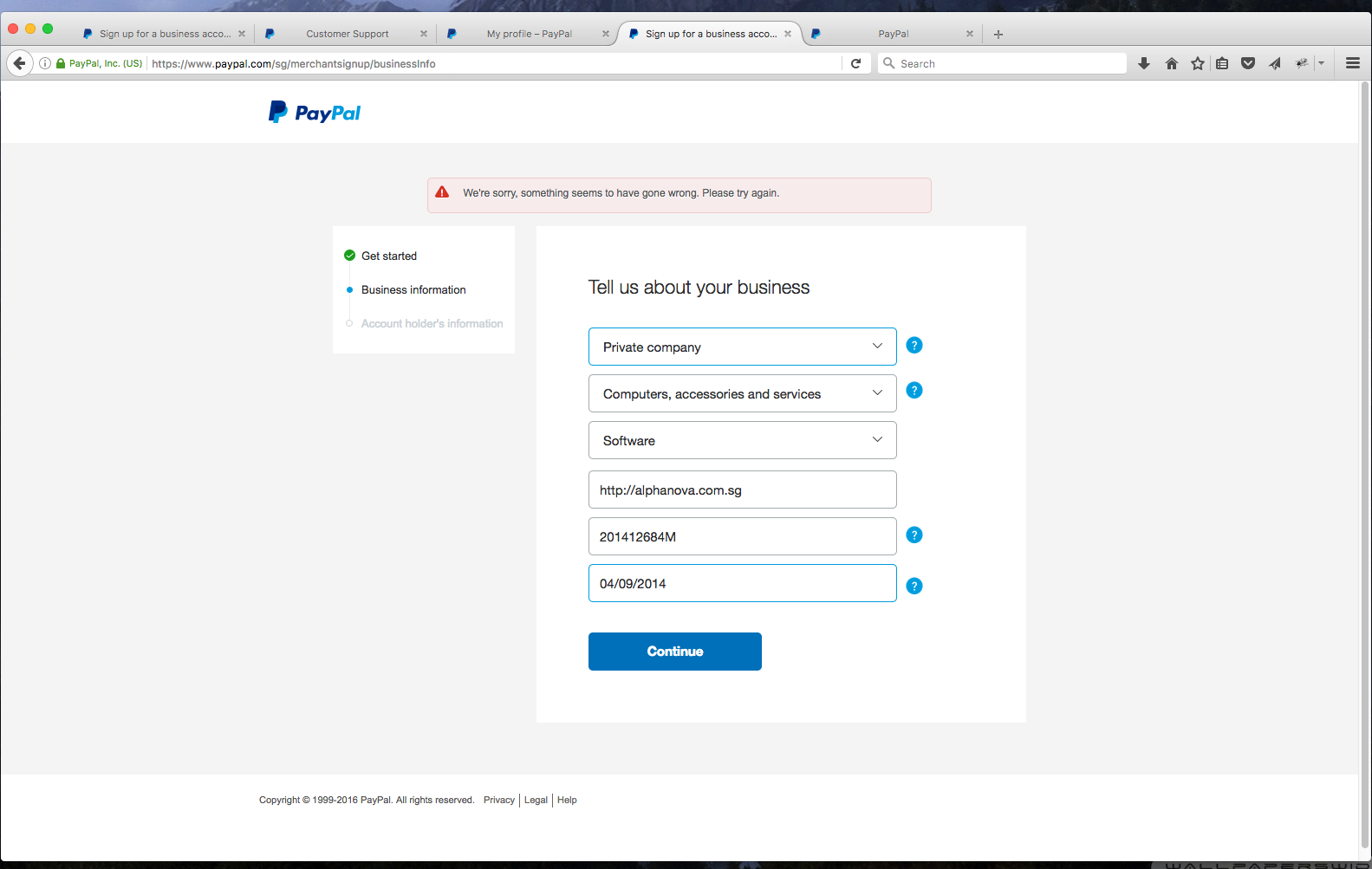Open the Privacy footer link

[x=499, y=800]
